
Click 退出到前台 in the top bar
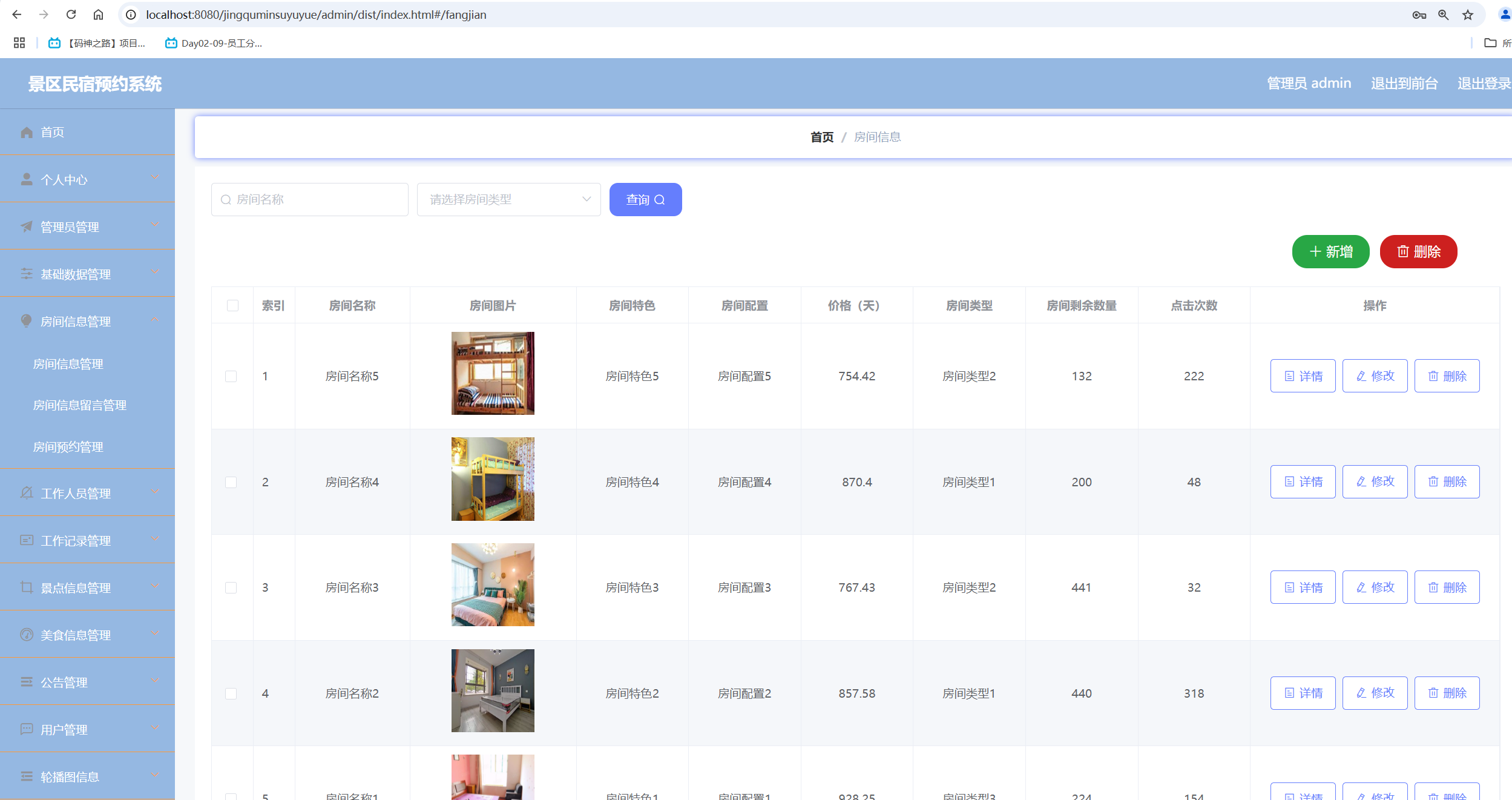(x=1404, y=83)
